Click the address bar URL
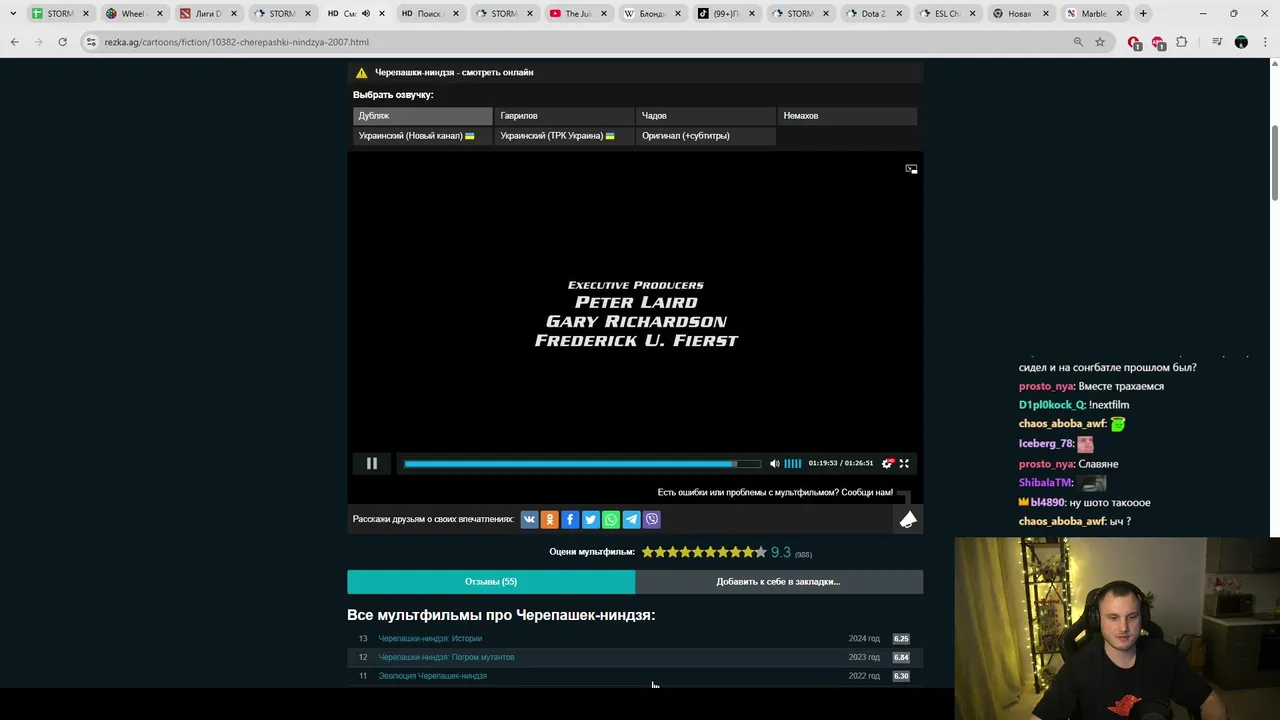Screen dimensions: 1280x720 [236, 42]
